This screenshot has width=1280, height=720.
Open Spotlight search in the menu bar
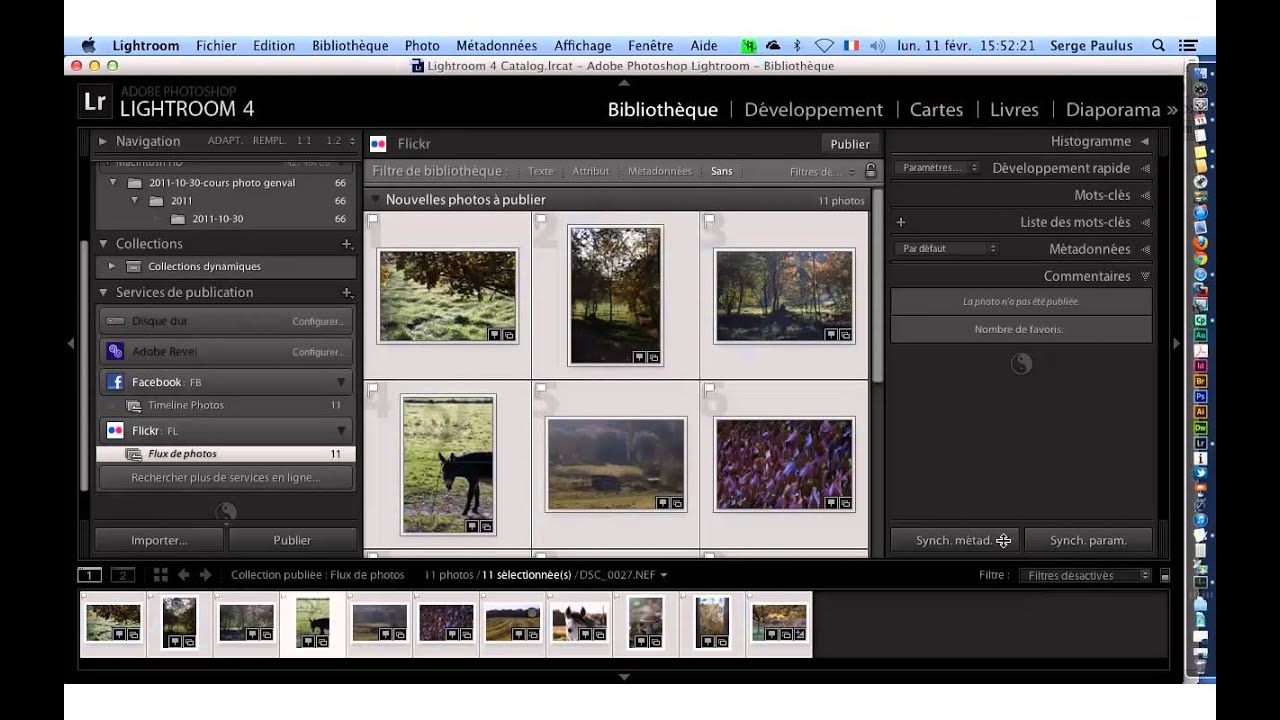click(1158, 46)
